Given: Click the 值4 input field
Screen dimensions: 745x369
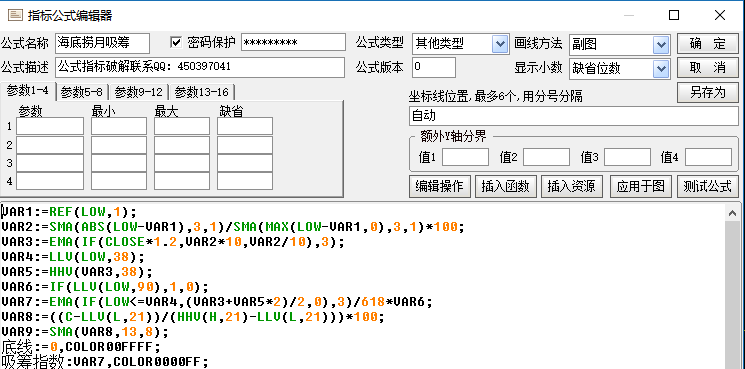Looking at the screenshot, I should pyautogui.click(x=708, y=157).
